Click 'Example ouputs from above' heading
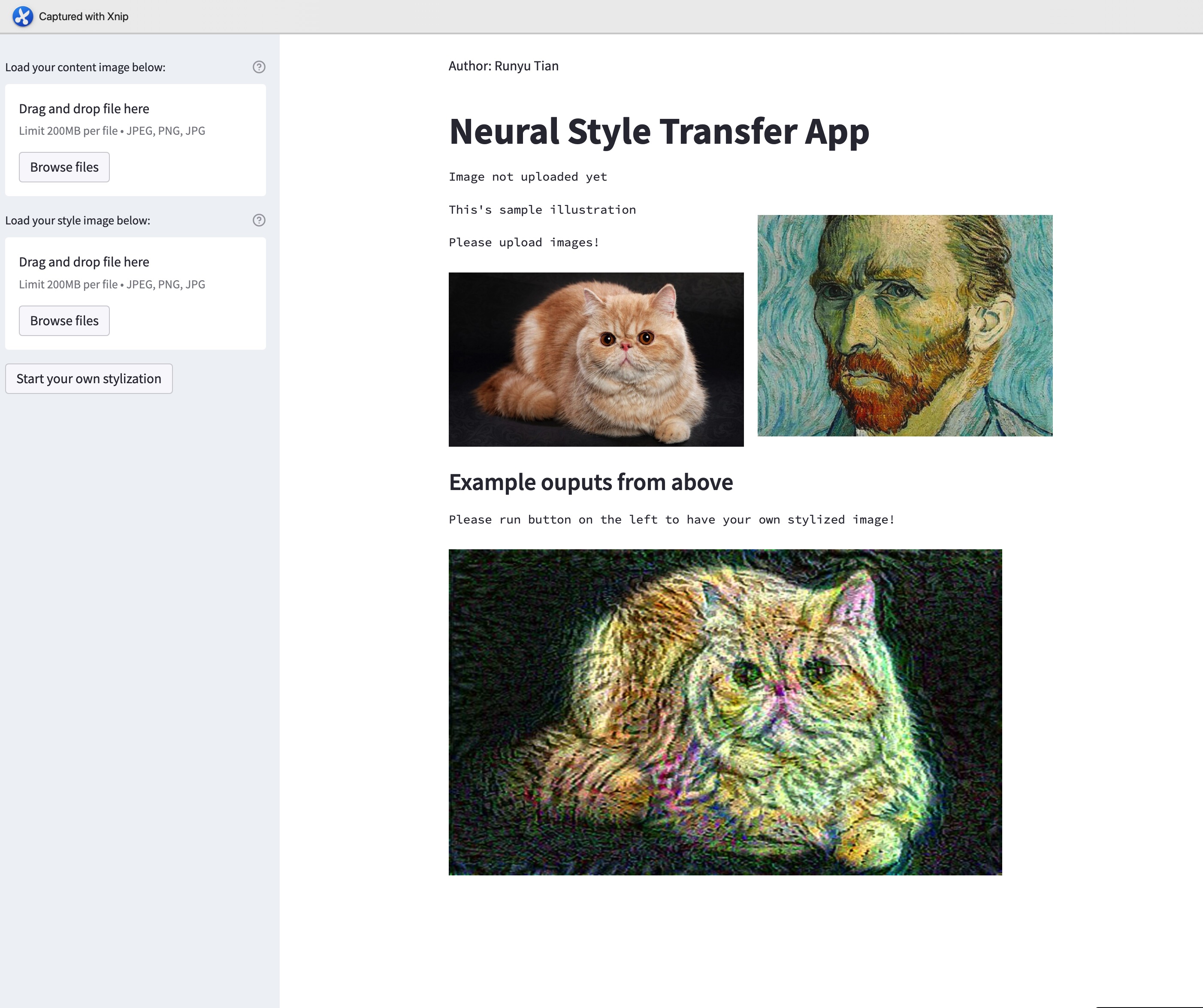The width and height of the screenshot is (1203, 1008). [x=591, y=482]
